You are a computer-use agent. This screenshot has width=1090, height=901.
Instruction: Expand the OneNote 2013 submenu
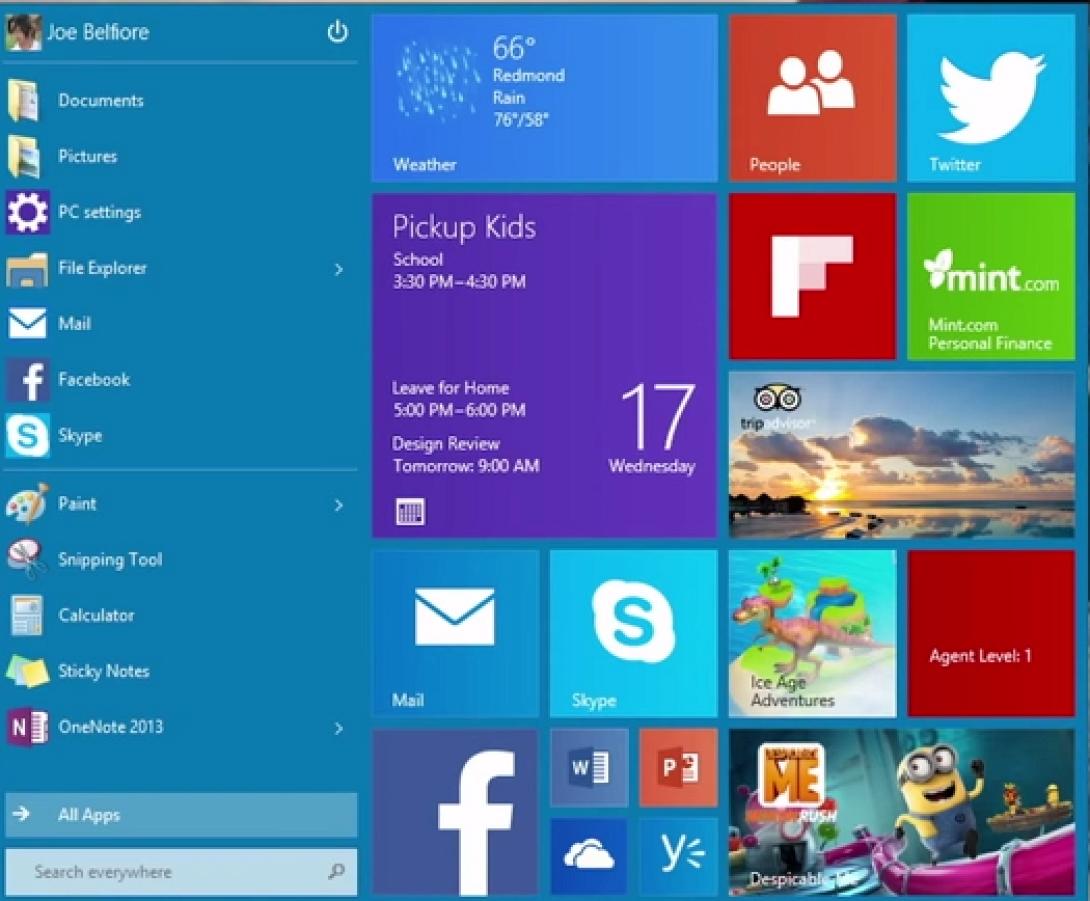pyautogui.click(x=339, y=729)
